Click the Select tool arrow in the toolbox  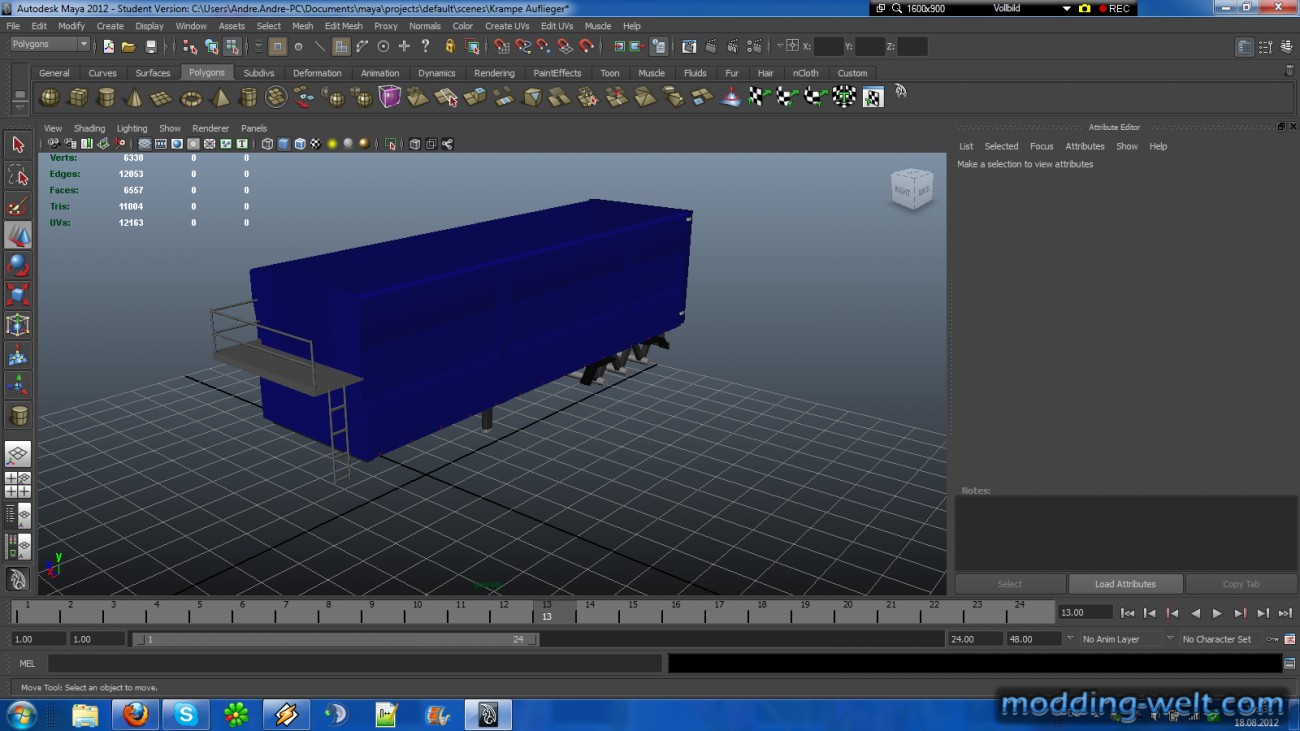(x=18, y=145)
